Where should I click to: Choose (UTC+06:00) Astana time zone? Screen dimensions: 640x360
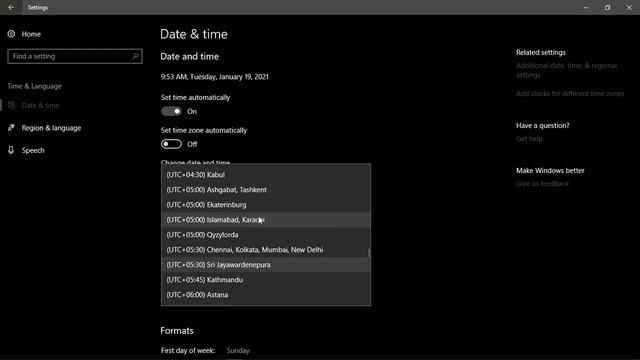tap(266, 295)
